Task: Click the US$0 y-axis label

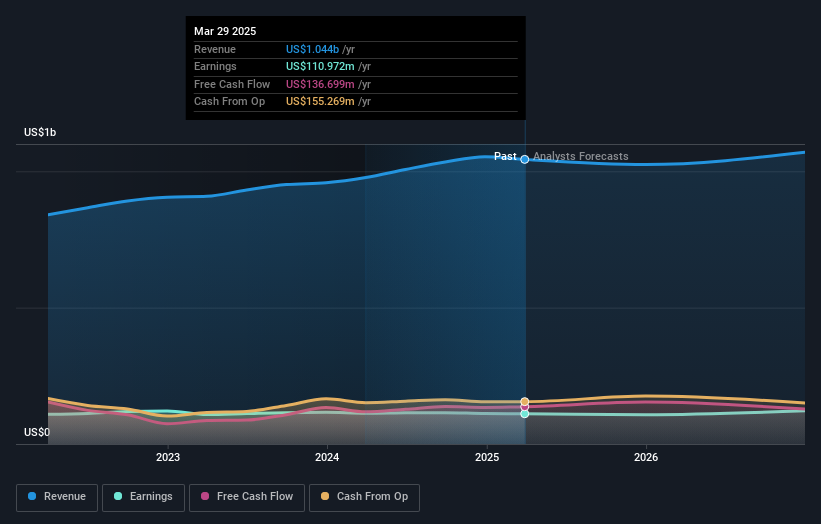Action: 37,432
